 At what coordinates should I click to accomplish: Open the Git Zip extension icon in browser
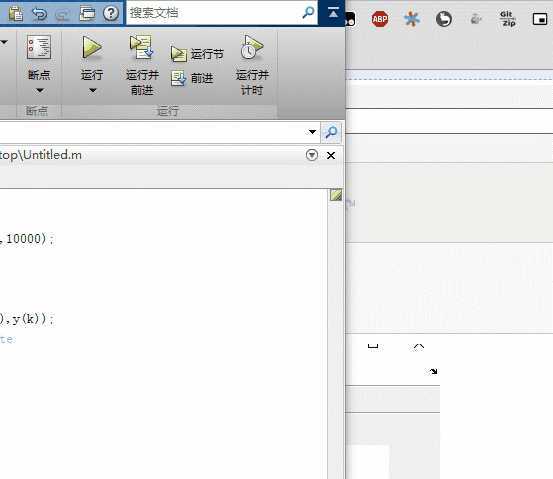pyautogui.click(x=508, y=19)
